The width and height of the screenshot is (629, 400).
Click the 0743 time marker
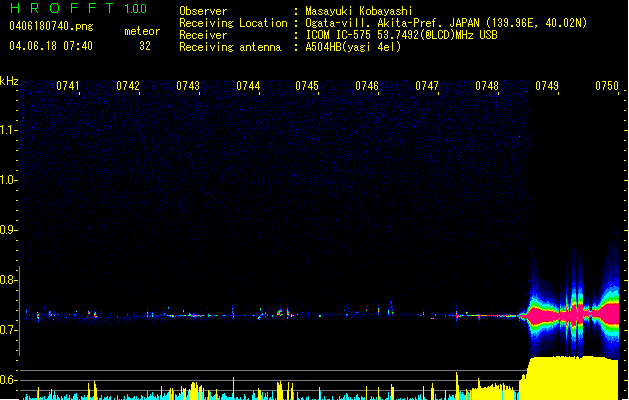(188, 86)
